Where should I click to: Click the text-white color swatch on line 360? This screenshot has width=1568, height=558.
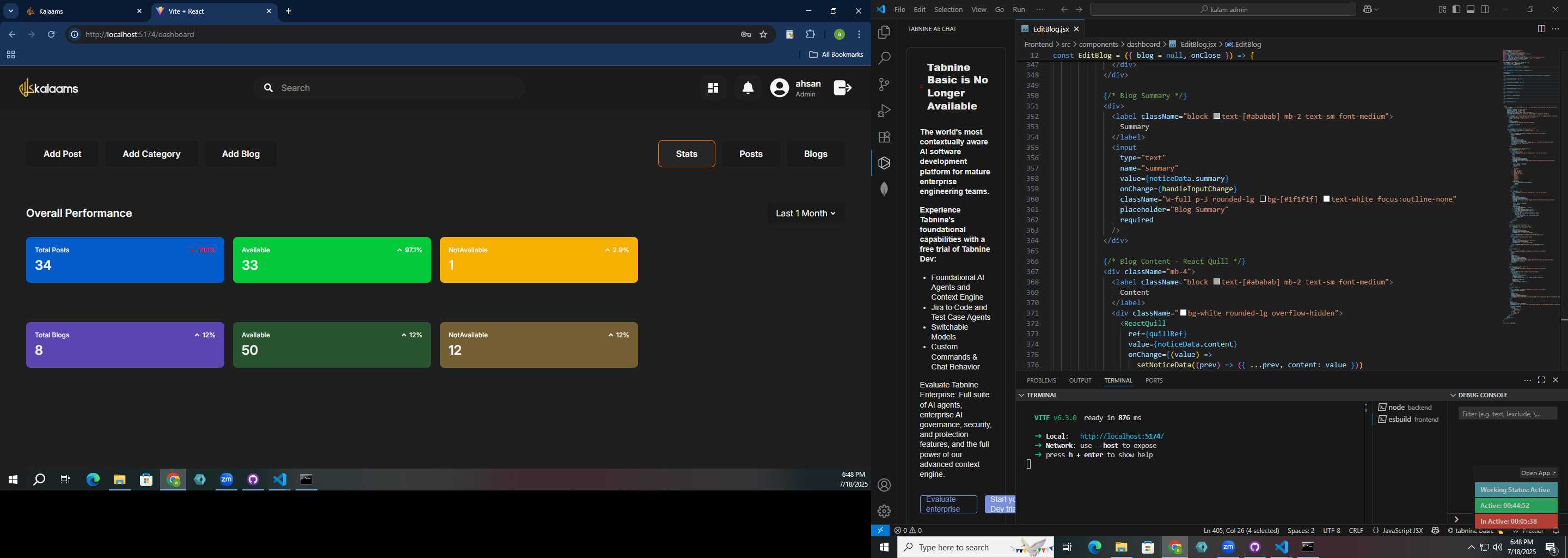click(x=1327, y=199)
